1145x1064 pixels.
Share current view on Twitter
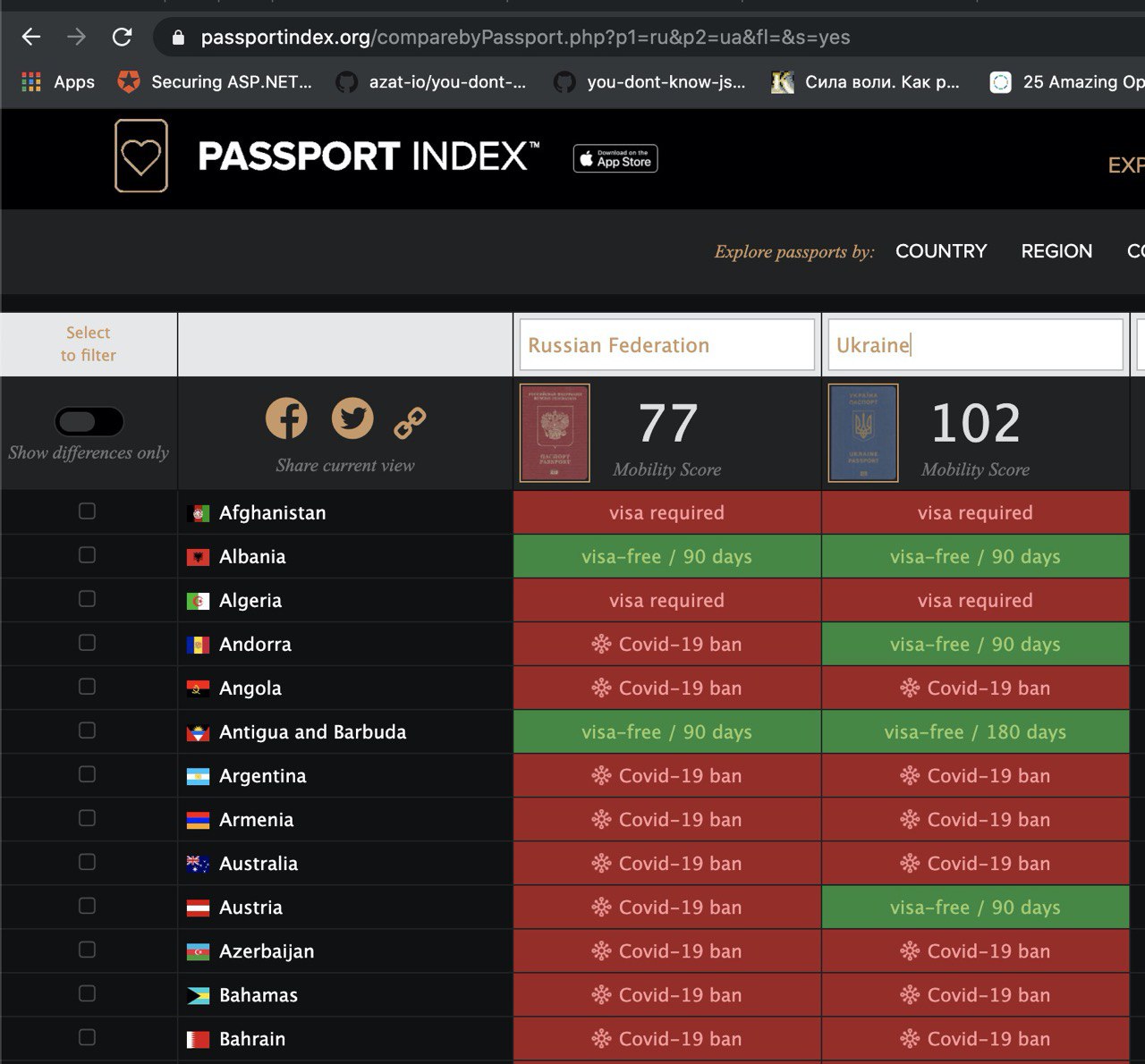coord(352,418)
